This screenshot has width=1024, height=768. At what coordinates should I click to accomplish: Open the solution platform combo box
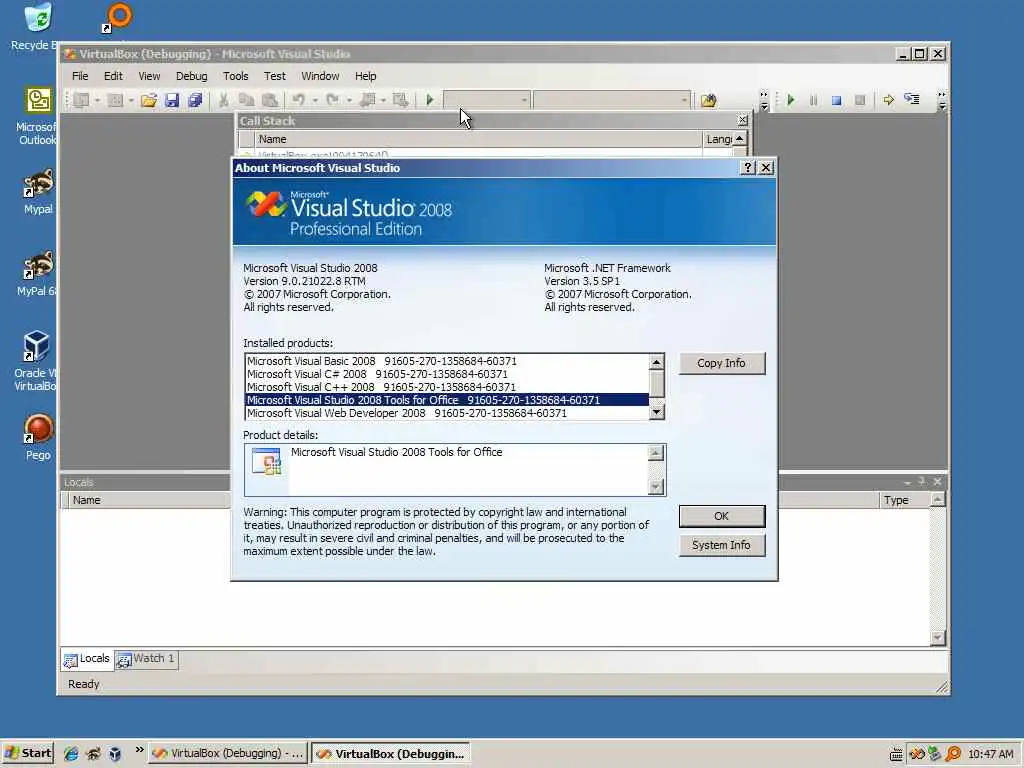click(x=612, y=100)
